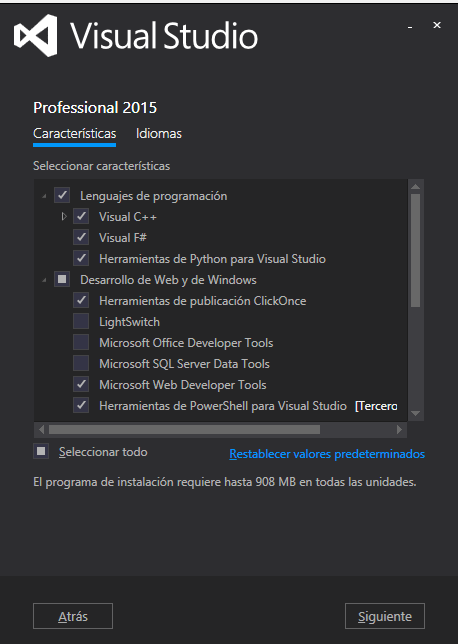Select the LightSwitch tree label
This screenshot has width=458, height=644.
pyautogui.click(x=129, y=322)
